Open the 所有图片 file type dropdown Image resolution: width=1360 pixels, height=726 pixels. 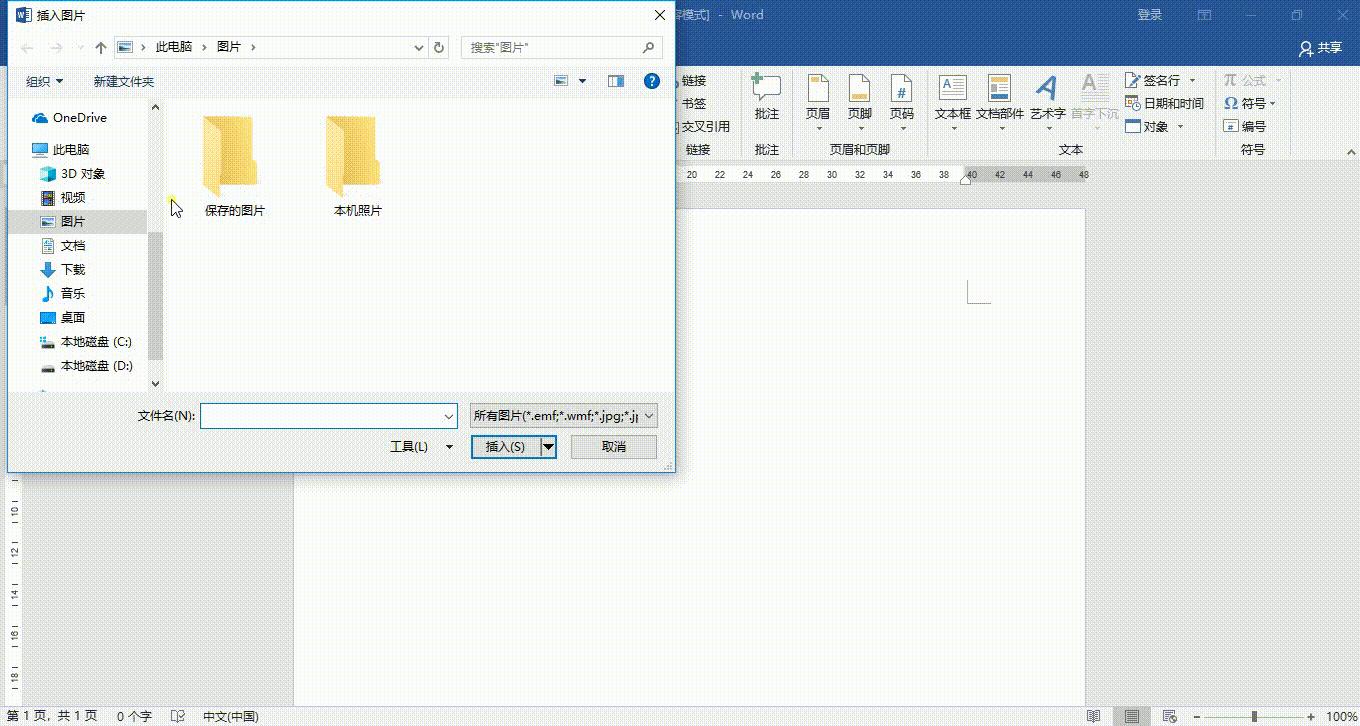[647, 416]
